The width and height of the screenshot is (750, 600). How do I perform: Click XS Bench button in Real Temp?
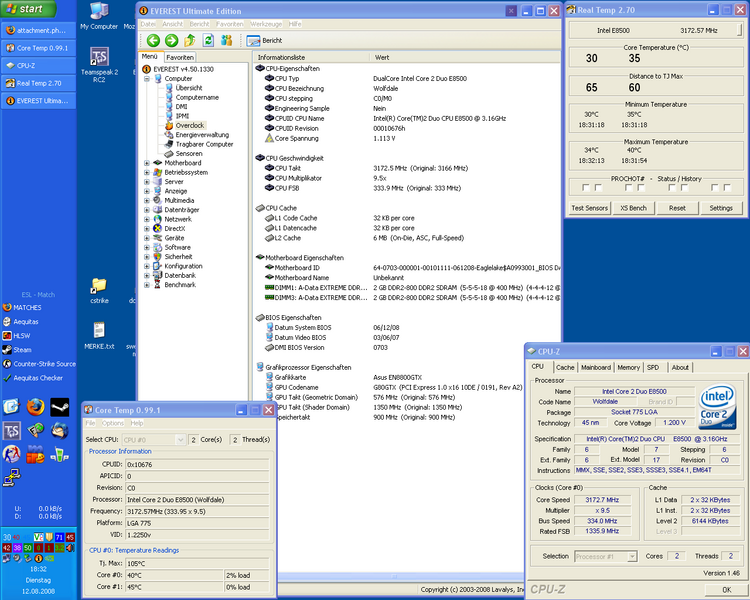tap(633, 208)
